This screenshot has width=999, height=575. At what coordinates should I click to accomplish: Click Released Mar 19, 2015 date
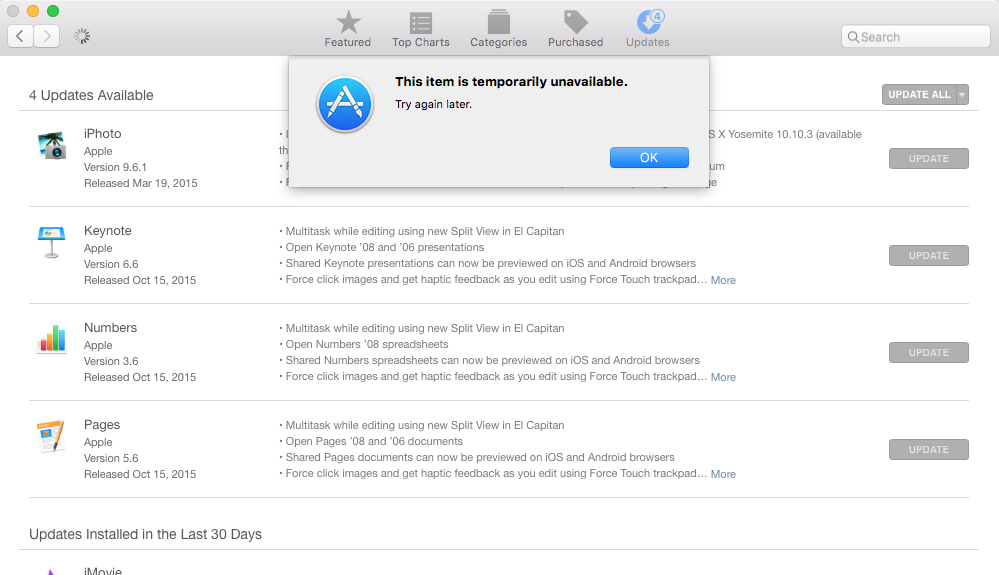[x=141, y=183]
